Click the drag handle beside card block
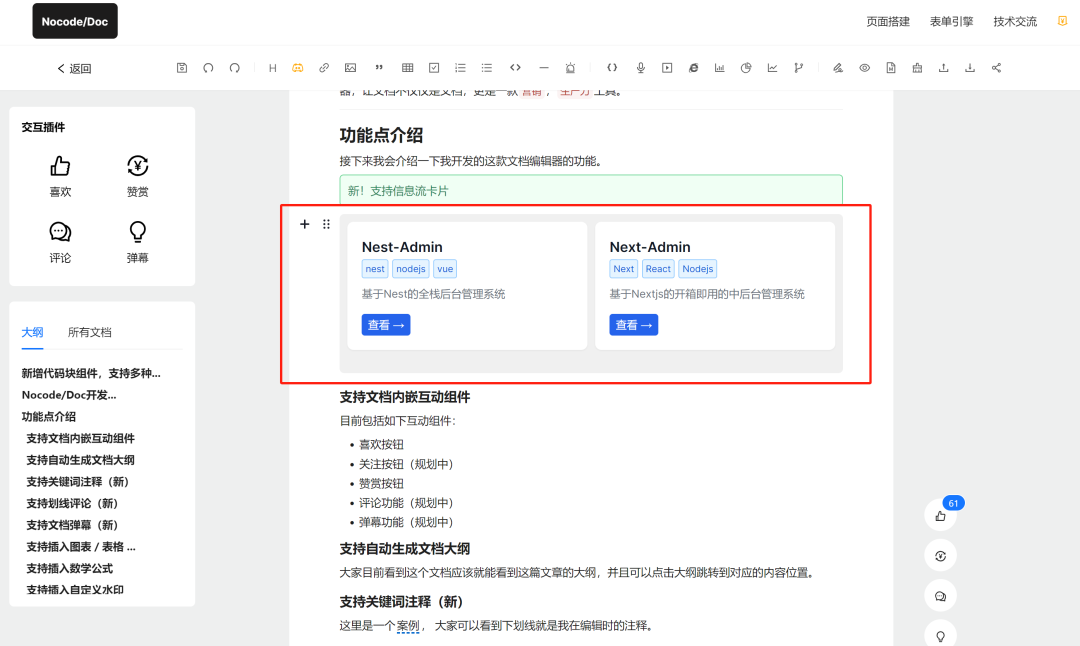Screen dimensions: 1080x646 pos(326,224)
